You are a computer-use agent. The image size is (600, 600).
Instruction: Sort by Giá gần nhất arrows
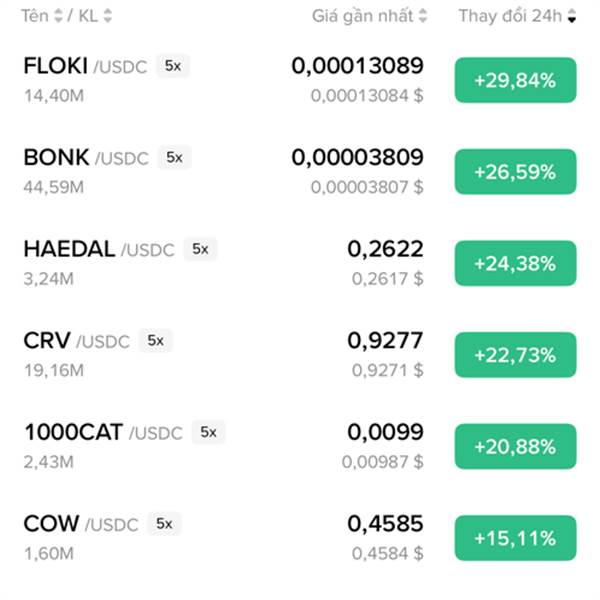coord(422,16)
